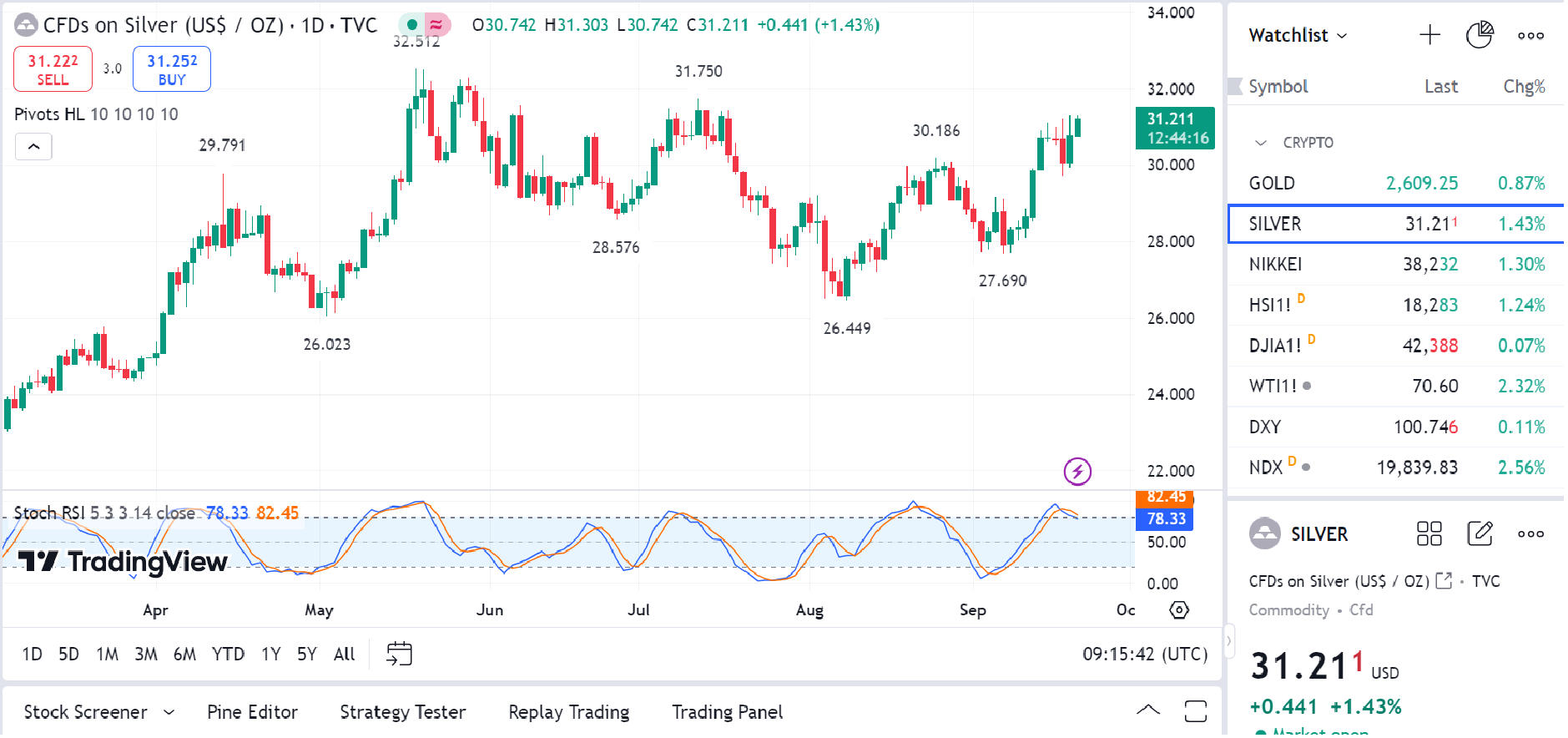Image resolution: width=1568 pixels, height=738 pixels.
Task: Collapse the CRYPTO watchlist section
Action: 1261,143
